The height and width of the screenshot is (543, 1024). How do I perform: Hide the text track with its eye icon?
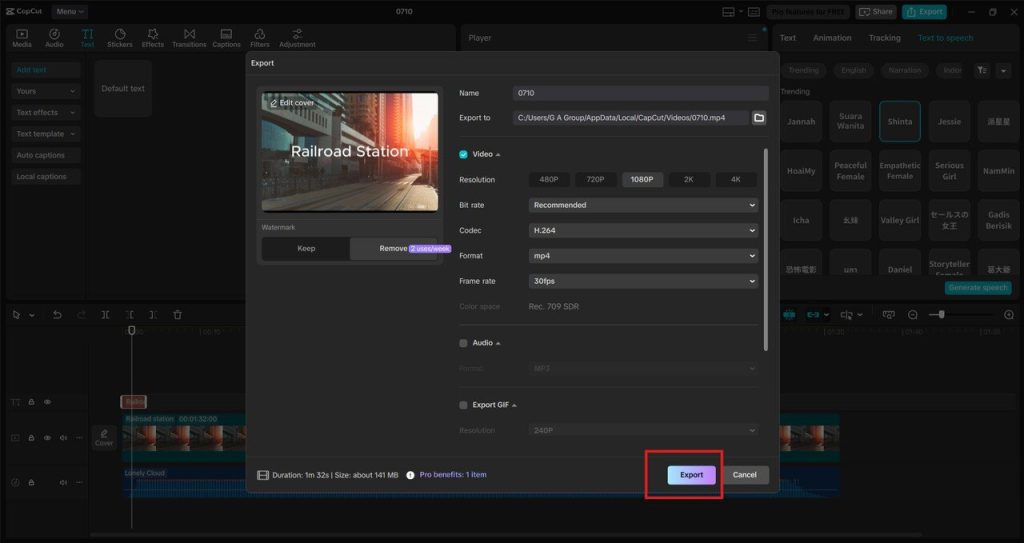[47, 402]
